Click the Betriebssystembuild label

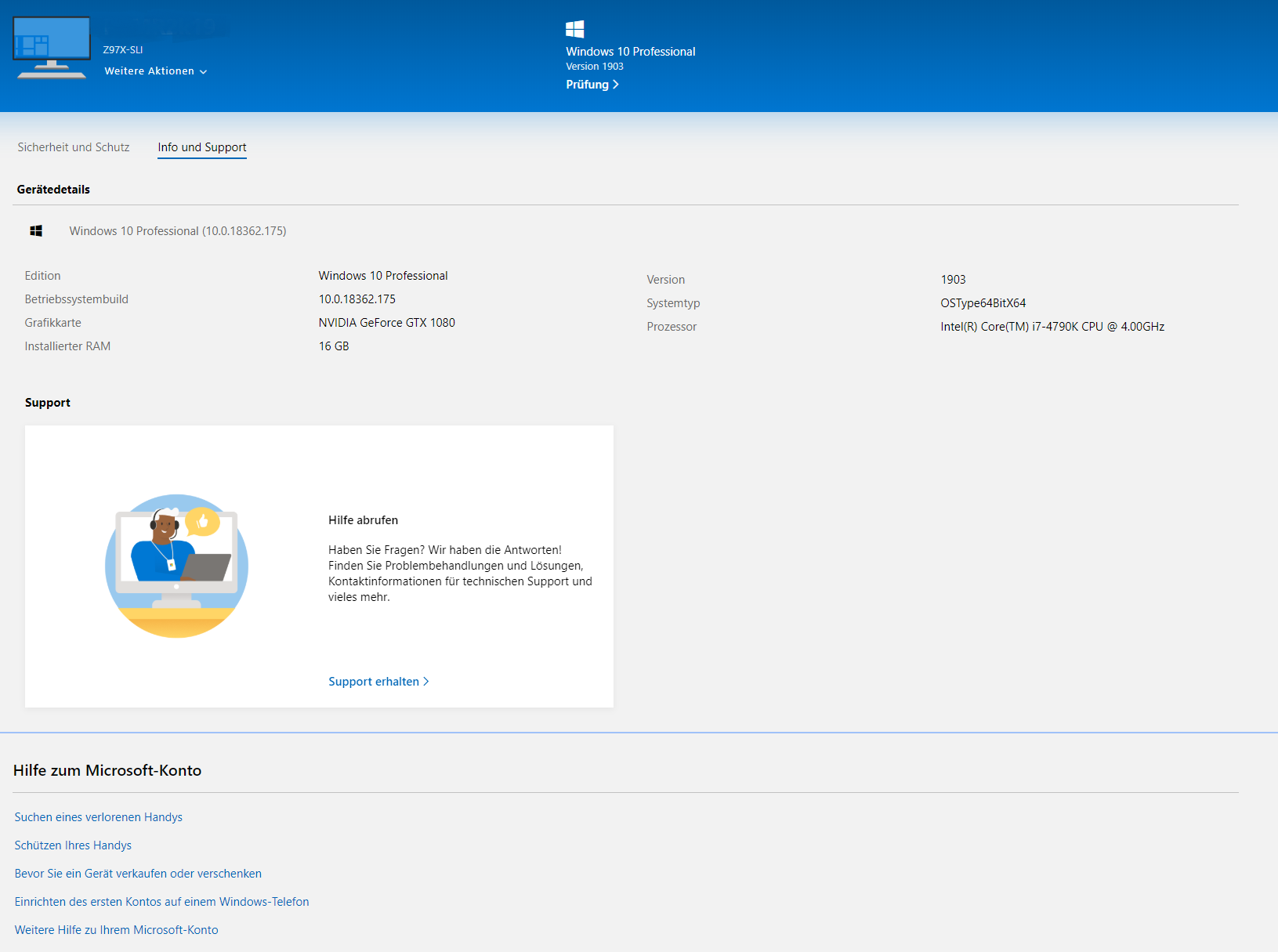77,299
